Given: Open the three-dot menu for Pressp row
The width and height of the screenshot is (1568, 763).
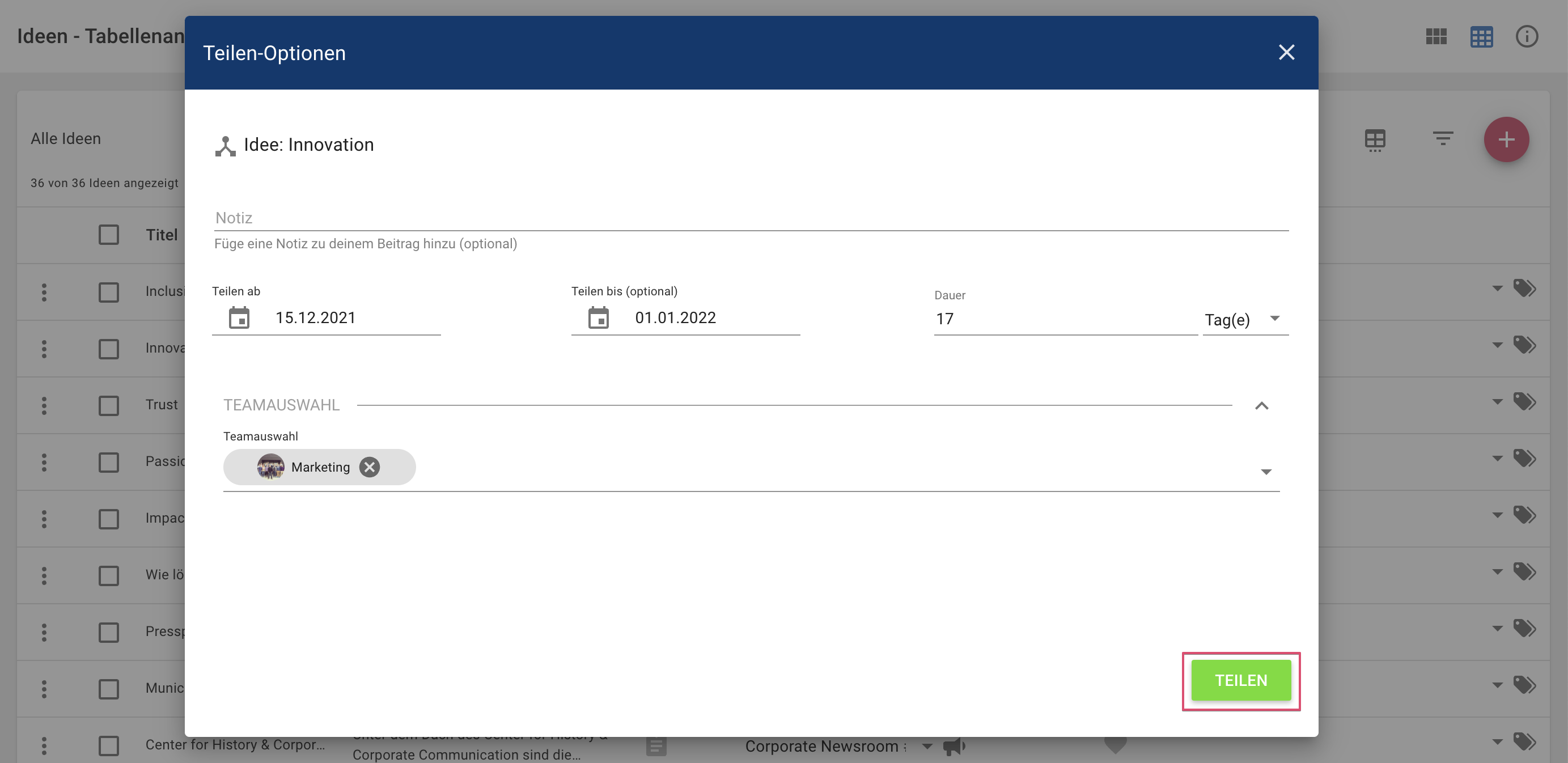Looking at the screenshot, I should click(x=44, y=631).
